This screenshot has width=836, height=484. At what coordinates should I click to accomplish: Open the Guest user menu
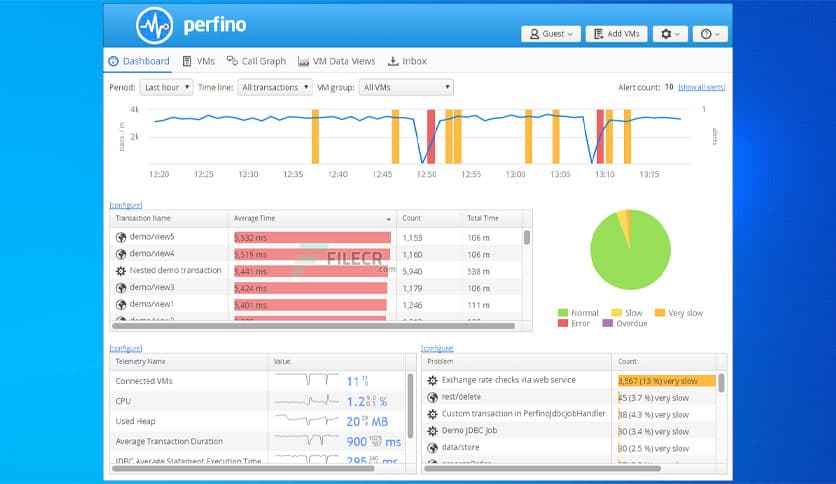point(551,34)
